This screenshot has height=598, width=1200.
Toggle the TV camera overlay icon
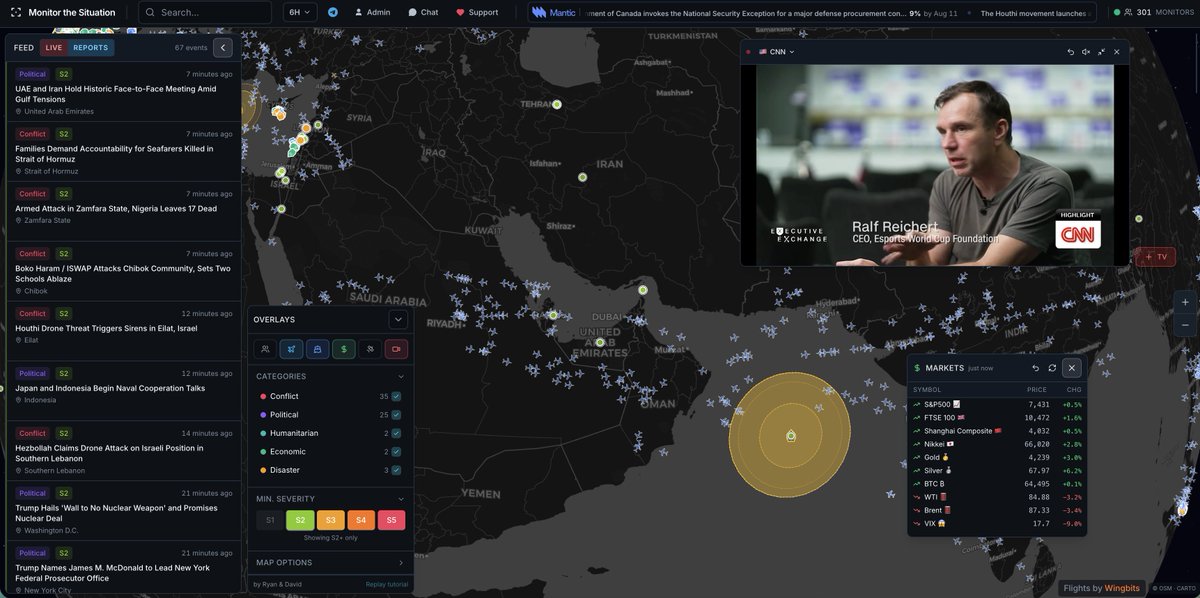click(396, 349)
